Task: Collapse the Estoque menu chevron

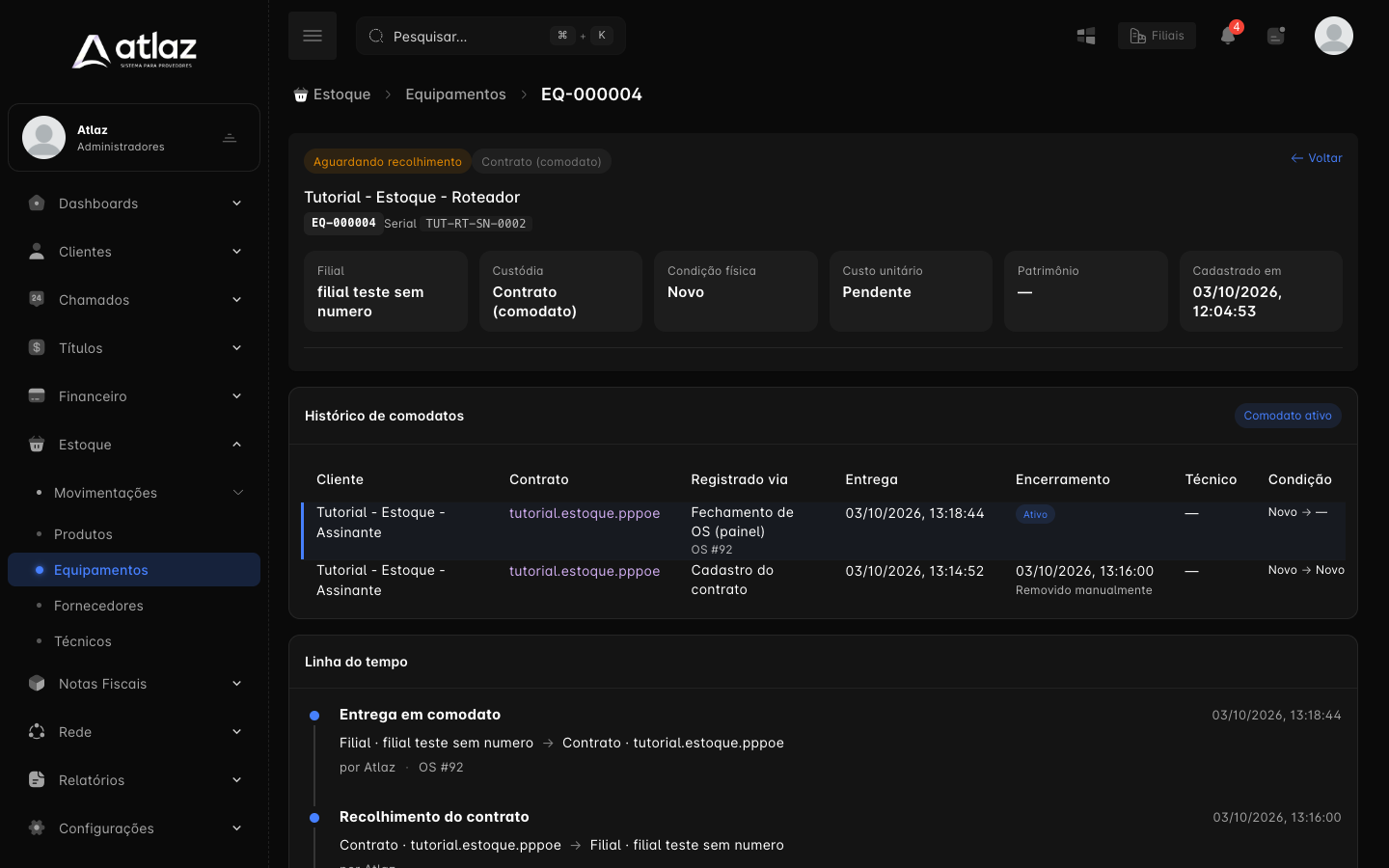Action: tap(236, 445)
